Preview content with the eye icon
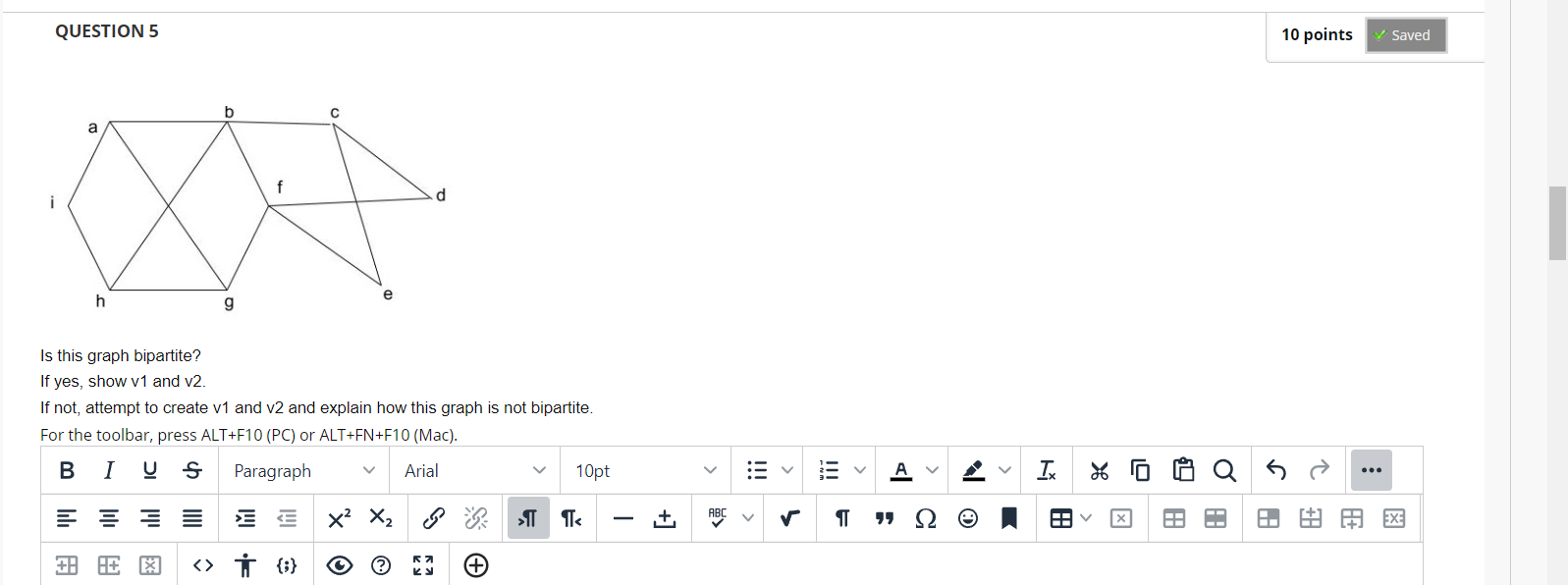 pyautogui.click(x=340, y=565)
